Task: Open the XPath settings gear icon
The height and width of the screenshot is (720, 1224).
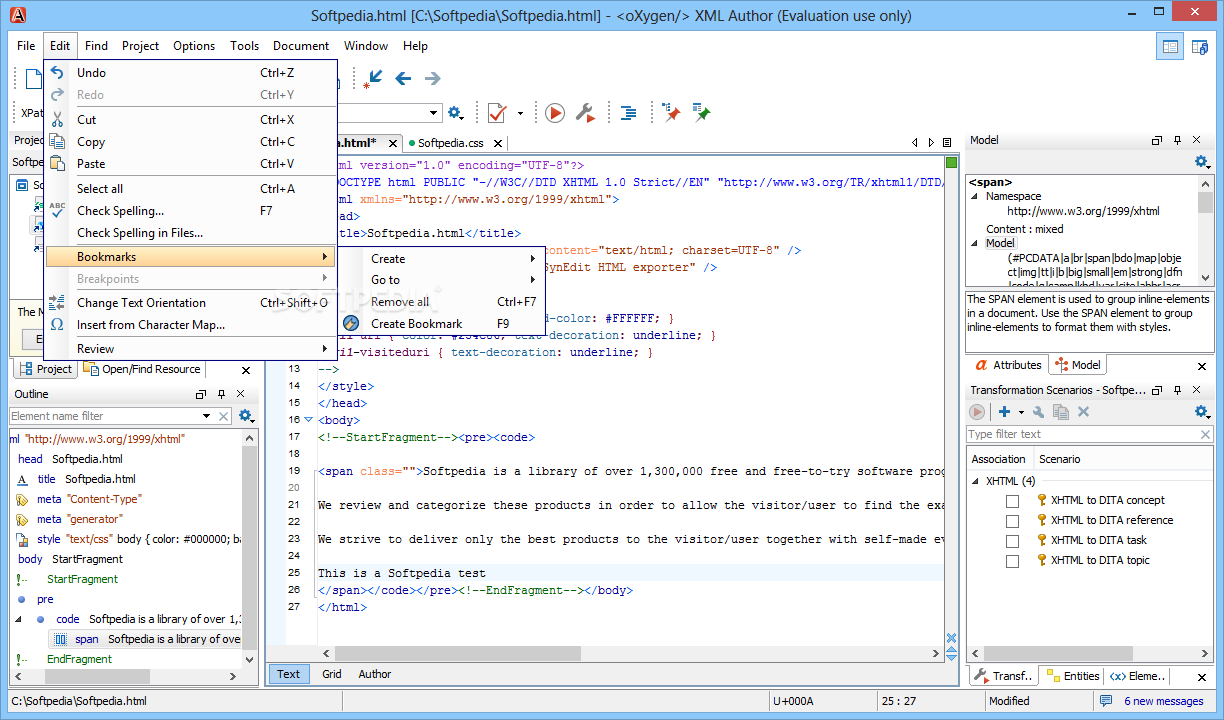Action: pos(455,113)
